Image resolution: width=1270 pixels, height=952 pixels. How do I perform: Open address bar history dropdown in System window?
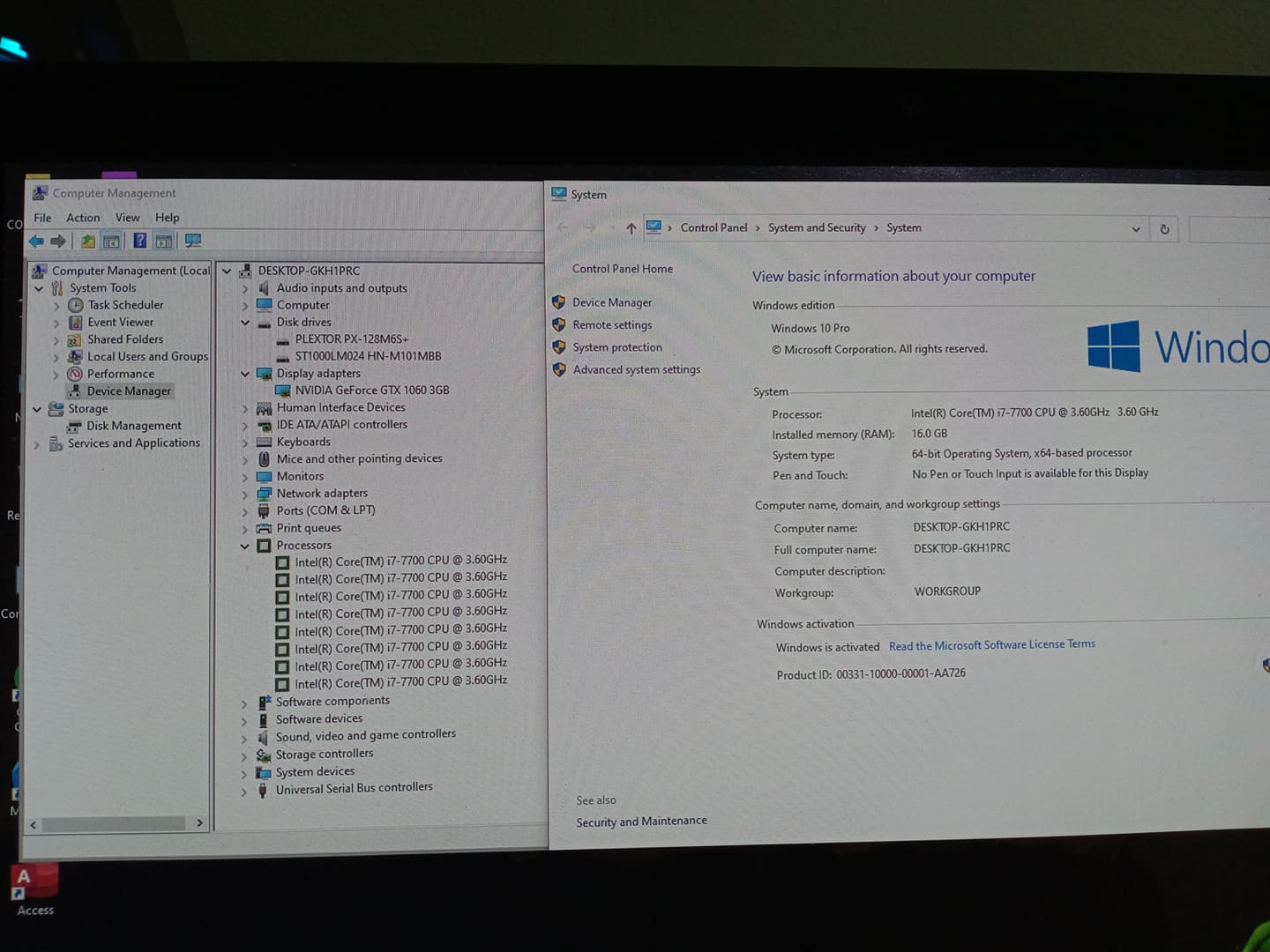1136,229
